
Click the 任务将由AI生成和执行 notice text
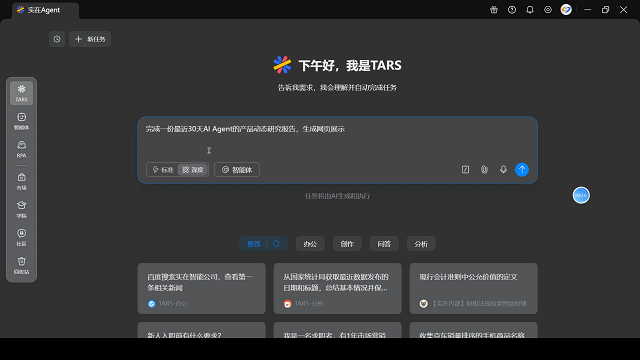[x=338, y=196]
